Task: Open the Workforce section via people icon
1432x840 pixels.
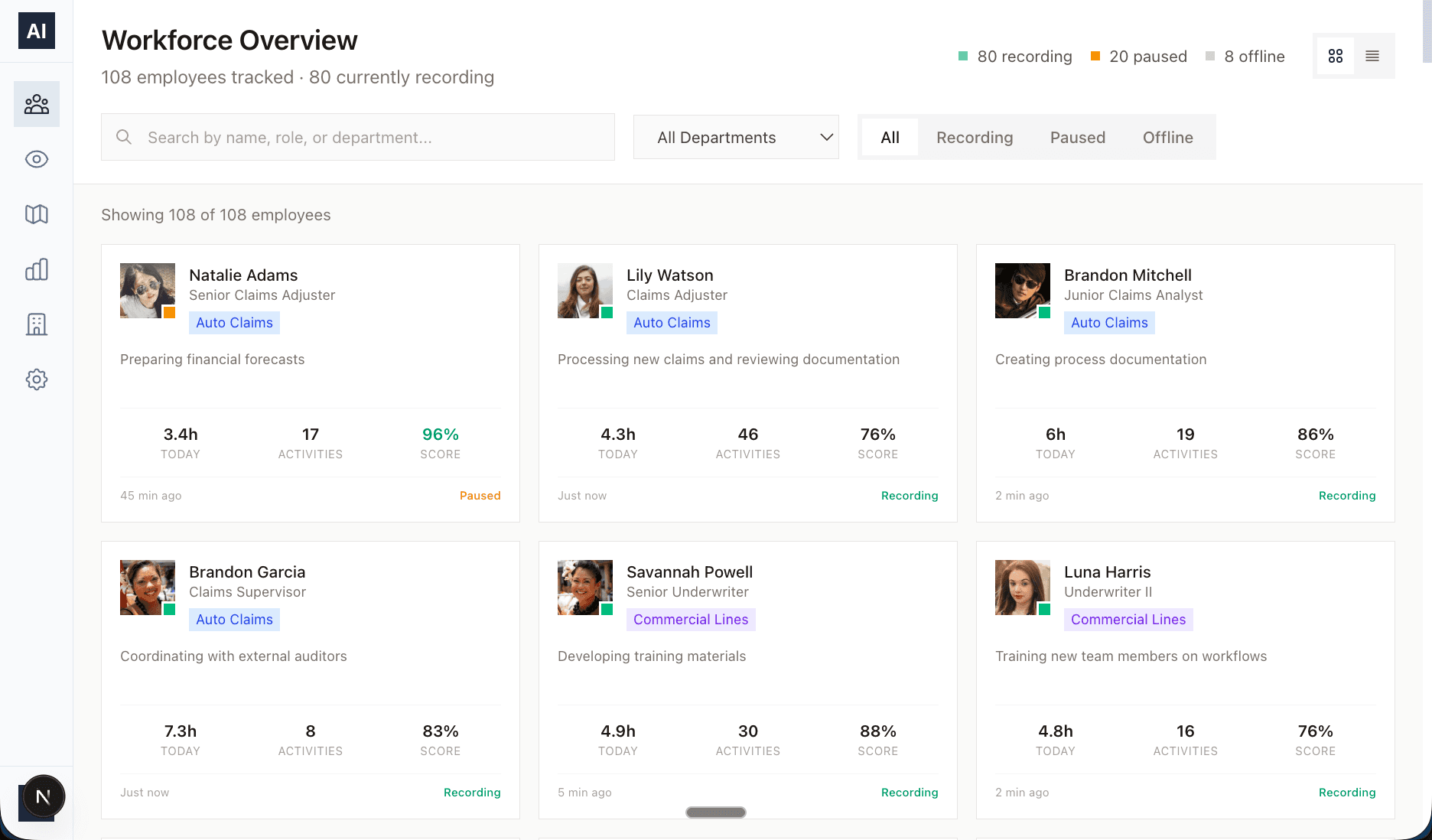Action: [x=36, y=103]
